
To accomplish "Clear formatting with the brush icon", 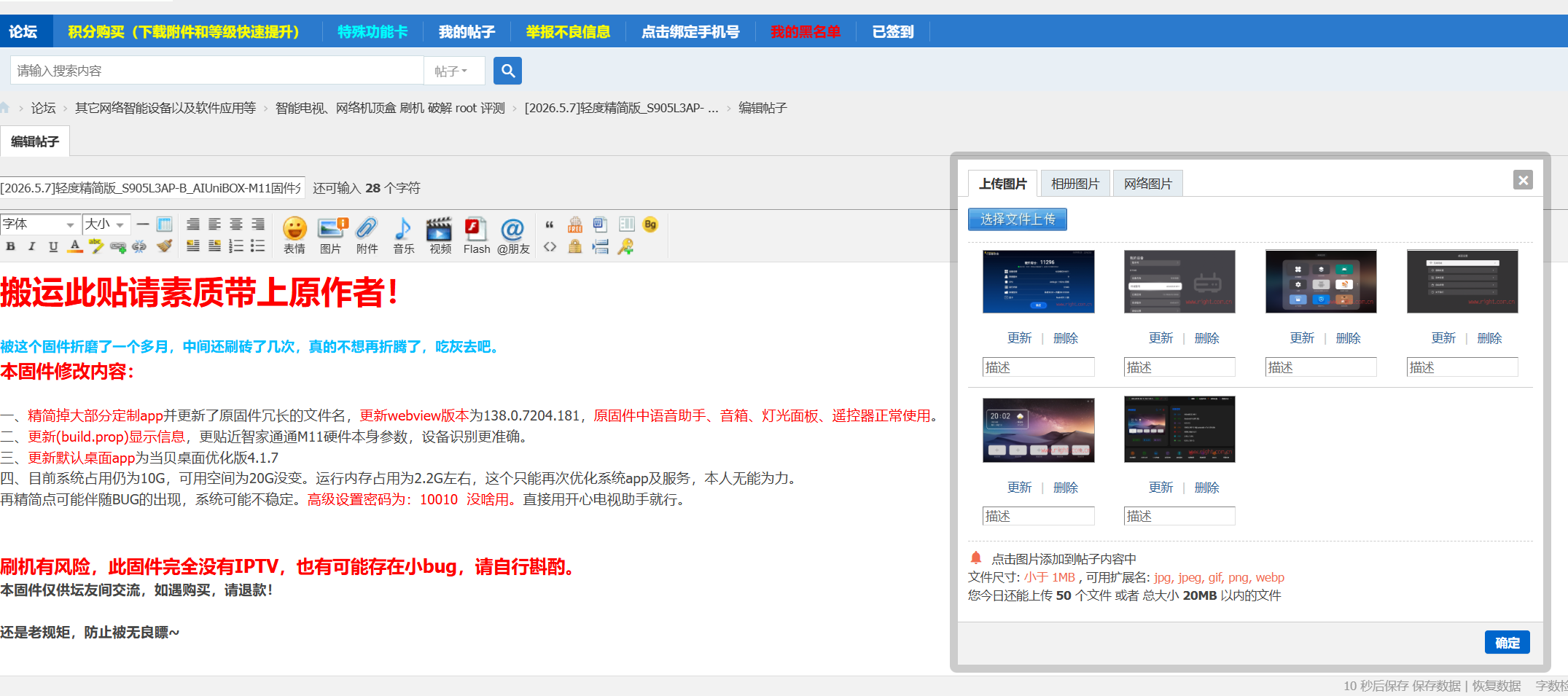I will (x=164, y=246).
